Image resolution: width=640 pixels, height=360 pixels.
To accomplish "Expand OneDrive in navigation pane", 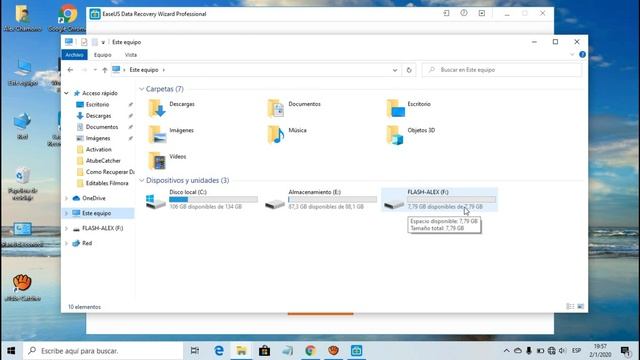I will click(67, 198).
